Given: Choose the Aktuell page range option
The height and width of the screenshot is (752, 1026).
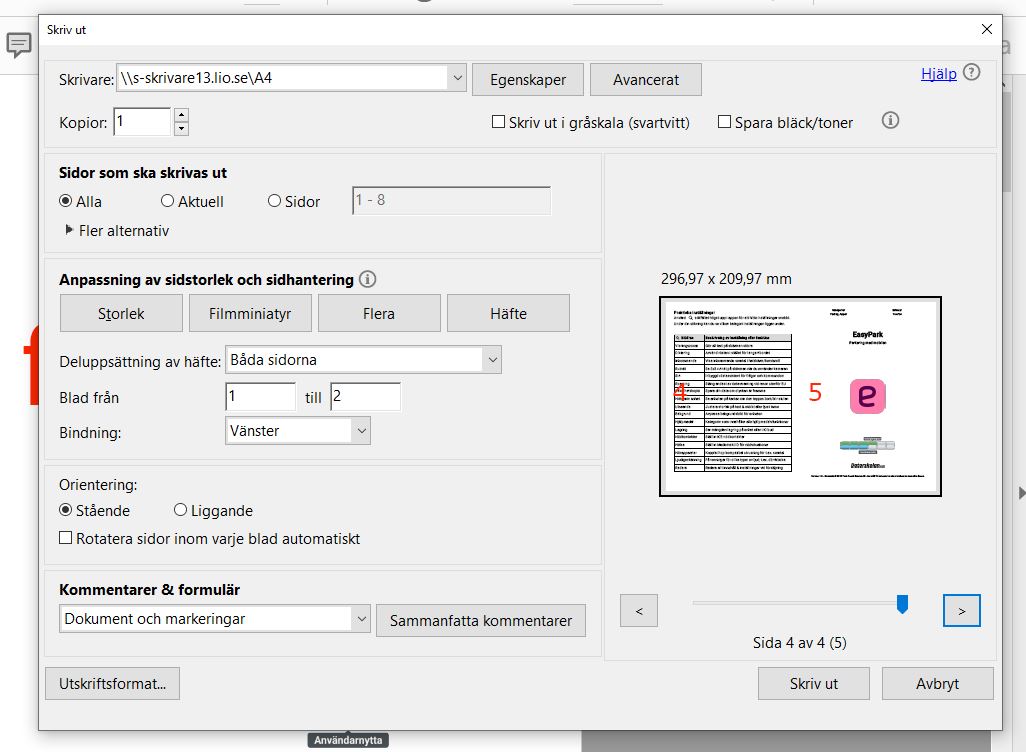Looking at the screenshot, I should click(x=166, y=200).
